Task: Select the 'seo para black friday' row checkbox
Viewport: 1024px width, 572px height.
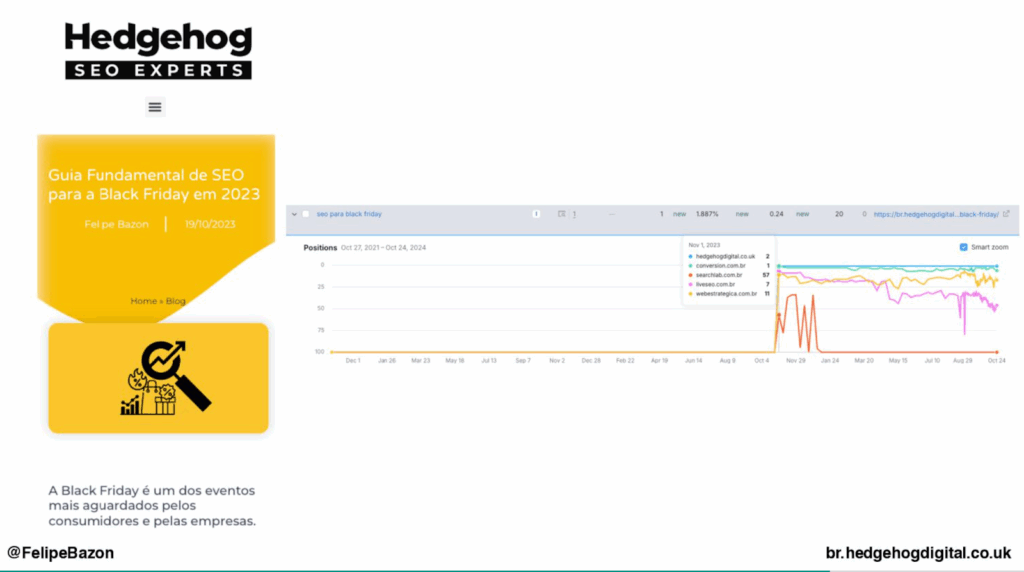Action: tap(306, 214)
